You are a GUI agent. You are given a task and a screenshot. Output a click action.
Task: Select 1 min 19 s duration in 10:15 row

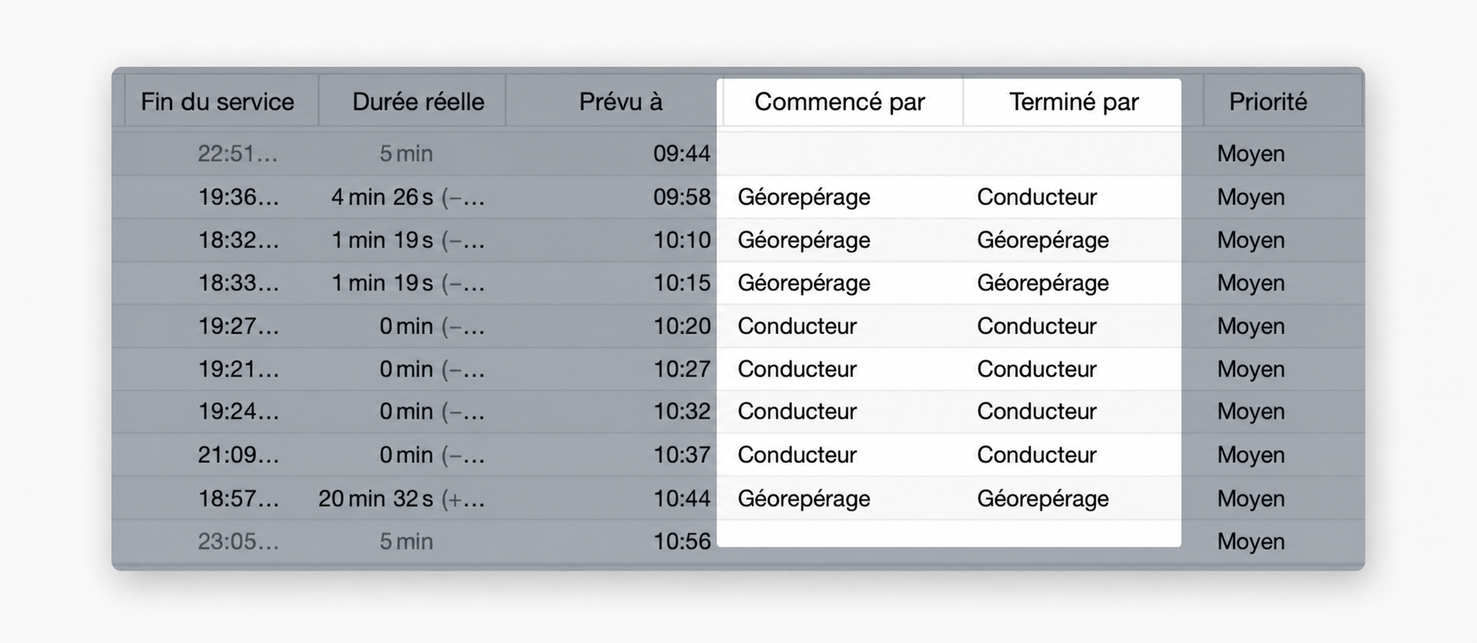tap(408, 283)
